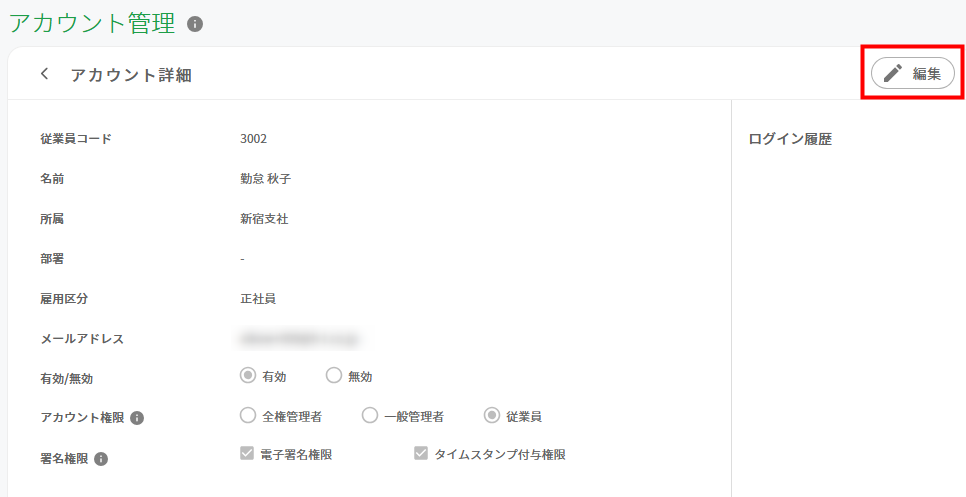This screenshot has height=497, width=966.
Task: Choose 従業員 account permission
Action: tap(492, 416)
